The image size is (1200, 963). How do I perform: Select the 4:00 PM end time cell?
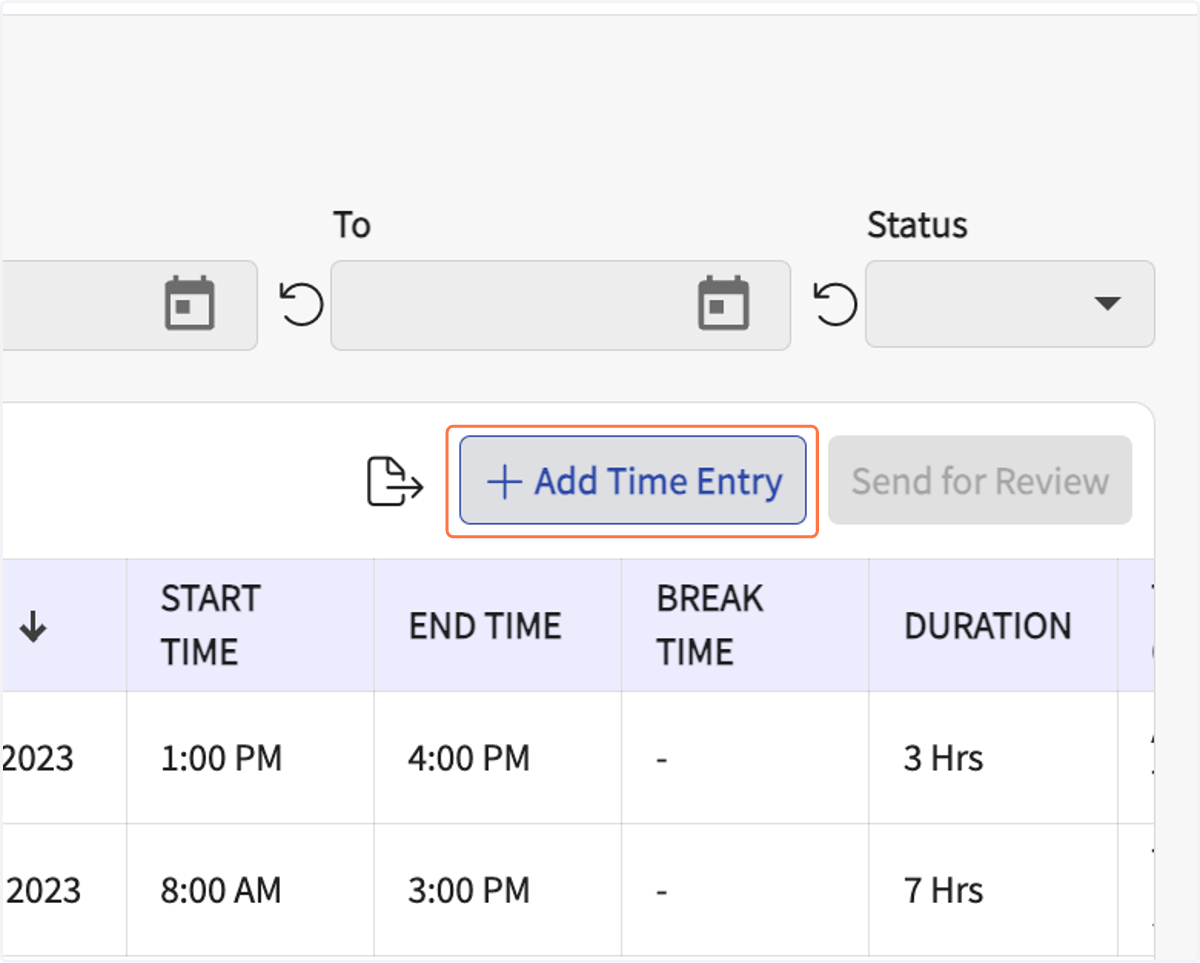pos(497,758)
